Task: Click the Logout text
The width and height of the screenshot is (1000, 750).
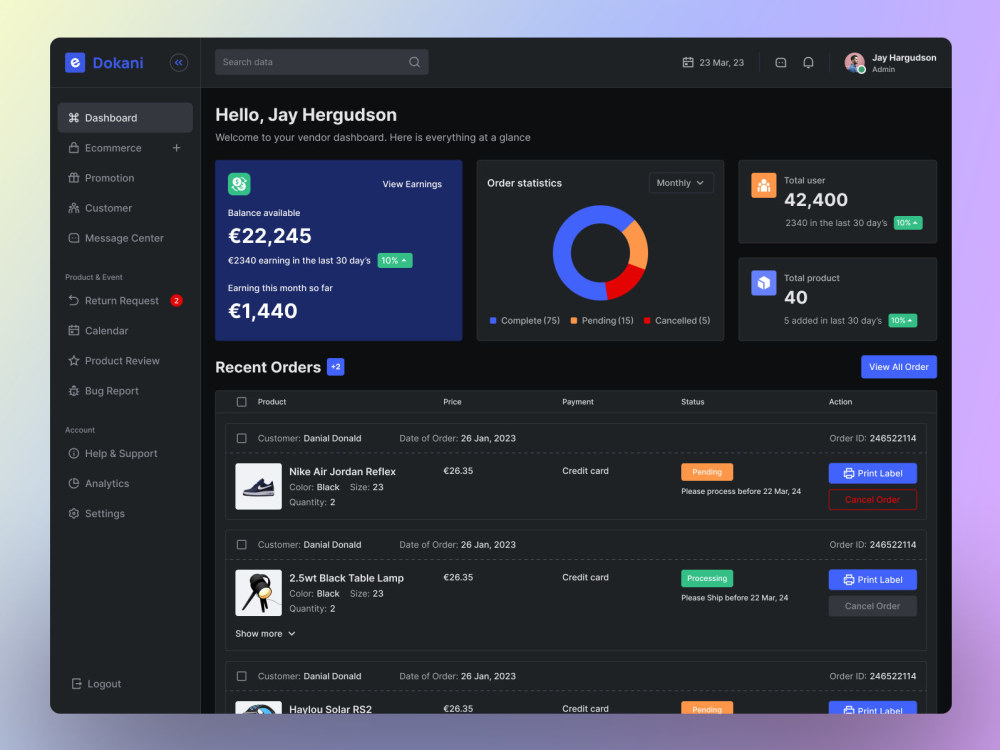Action: pos(104,684)
